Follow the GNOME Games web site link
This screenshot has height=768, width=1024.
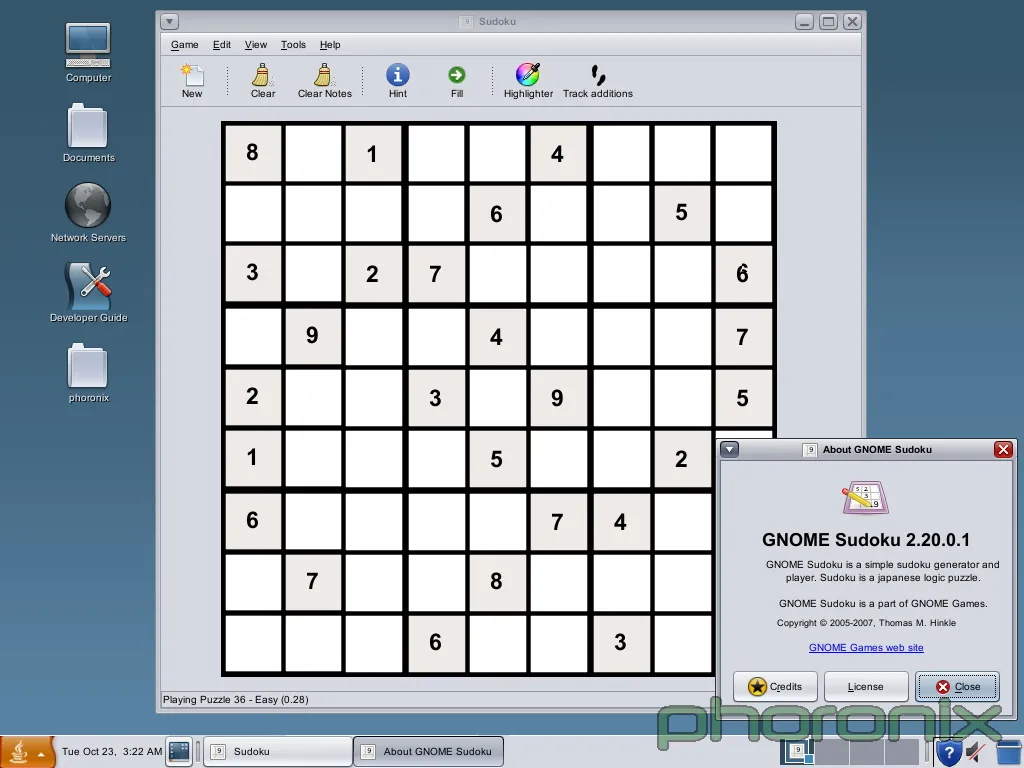click(x=866, y=647)
